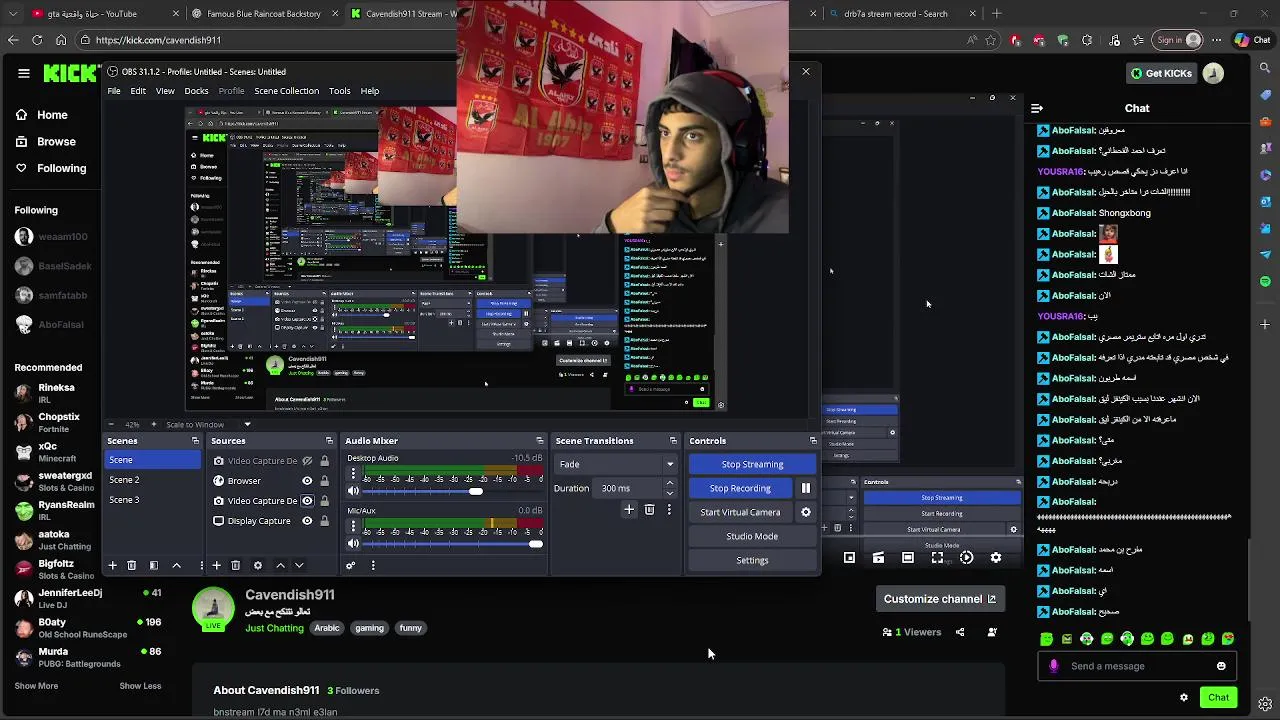Hide the Browser source
The width and height of the screenshot is (1280, 720).
click(308, 481)
